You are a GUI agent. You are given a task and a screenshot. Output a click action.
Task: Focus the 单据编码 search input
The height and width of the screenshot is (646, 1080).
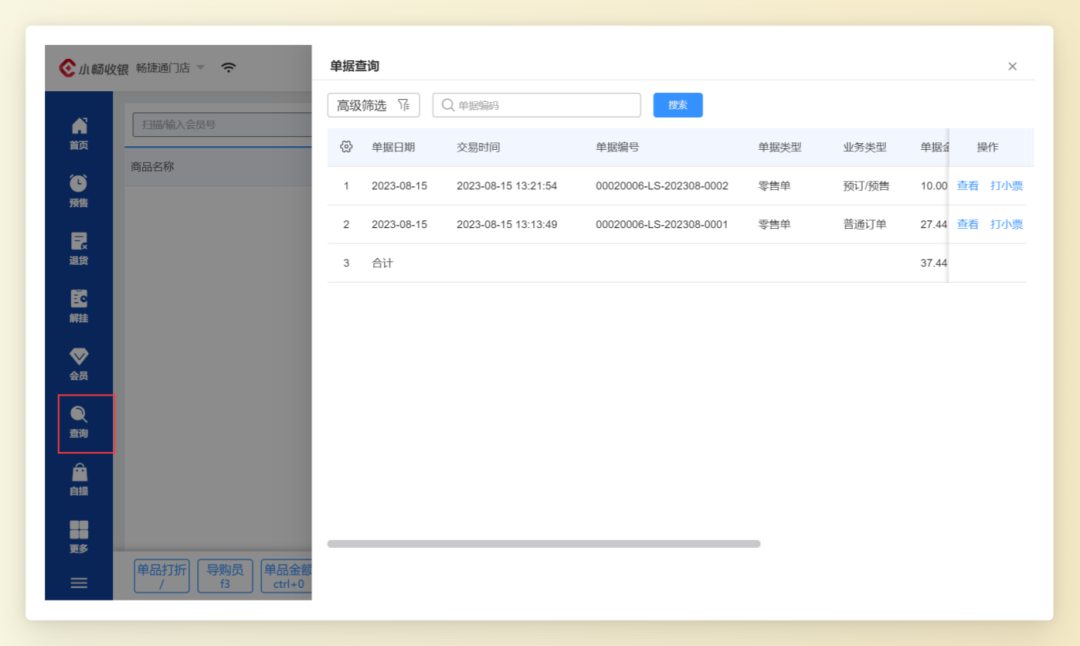pos(537,105)
